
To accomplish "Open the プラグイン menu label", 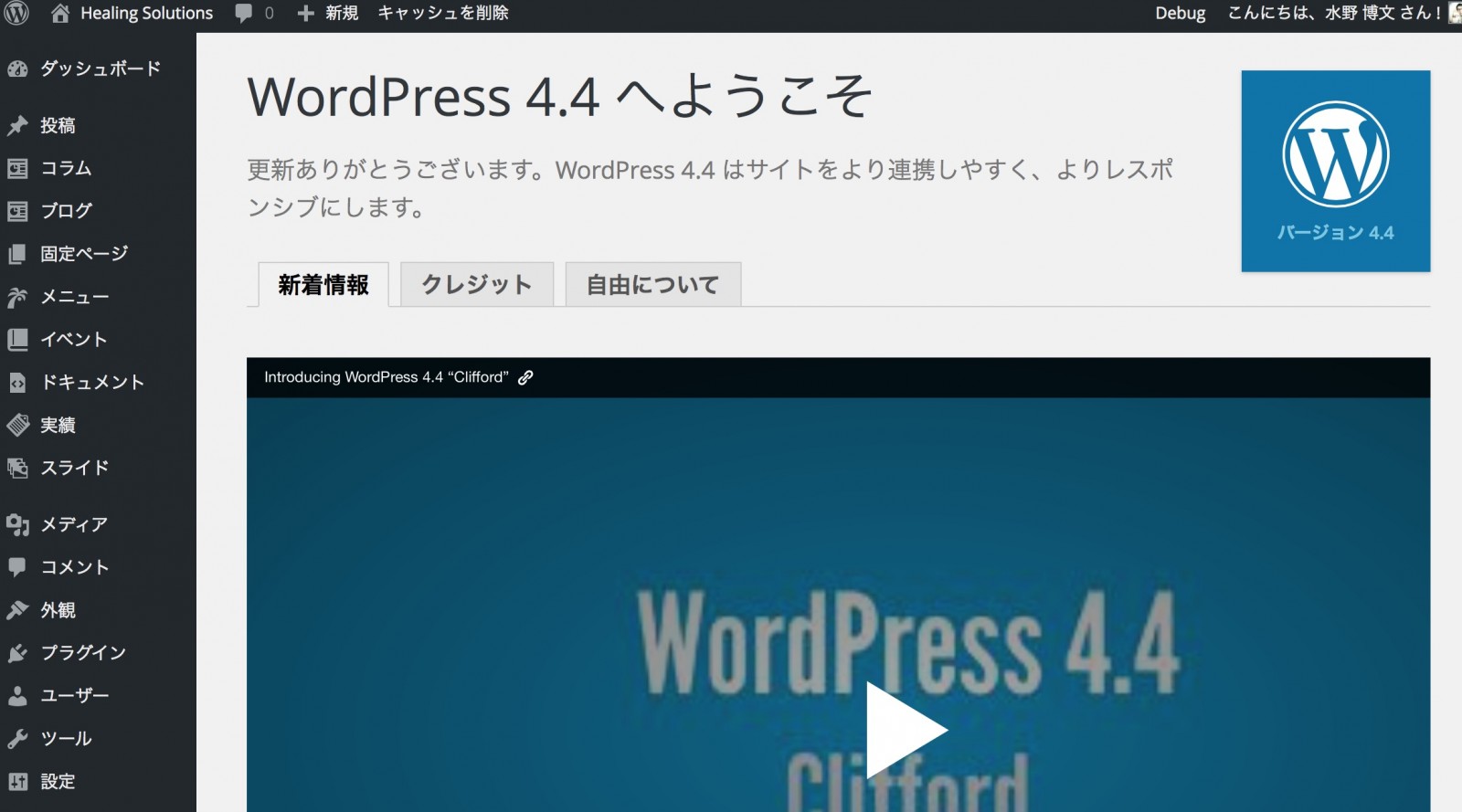I will click(83, 653).
